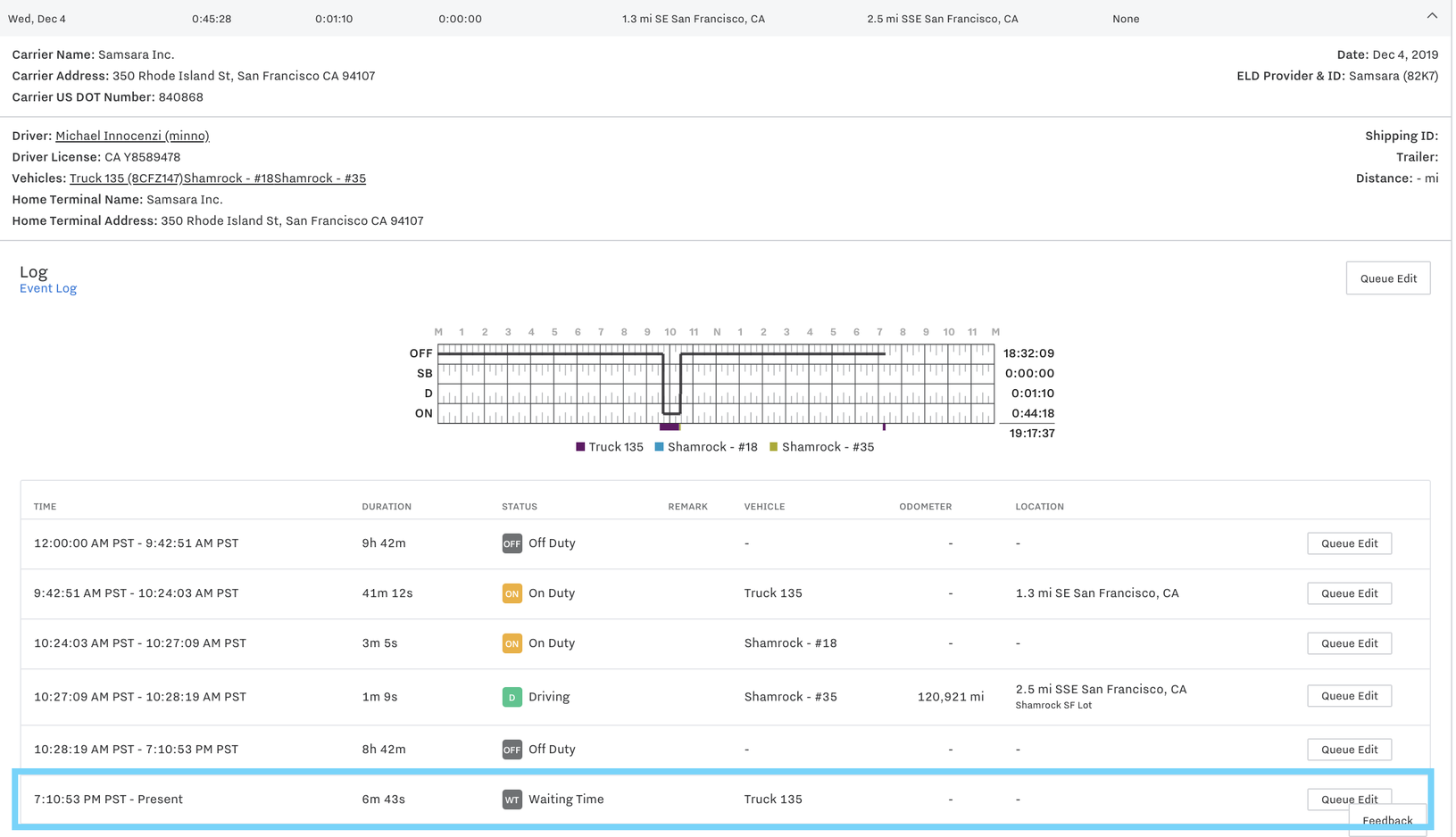This screenshot has height=837, width=1456.
Task: Open the Event Log link
Action: [x=48, y=288]
